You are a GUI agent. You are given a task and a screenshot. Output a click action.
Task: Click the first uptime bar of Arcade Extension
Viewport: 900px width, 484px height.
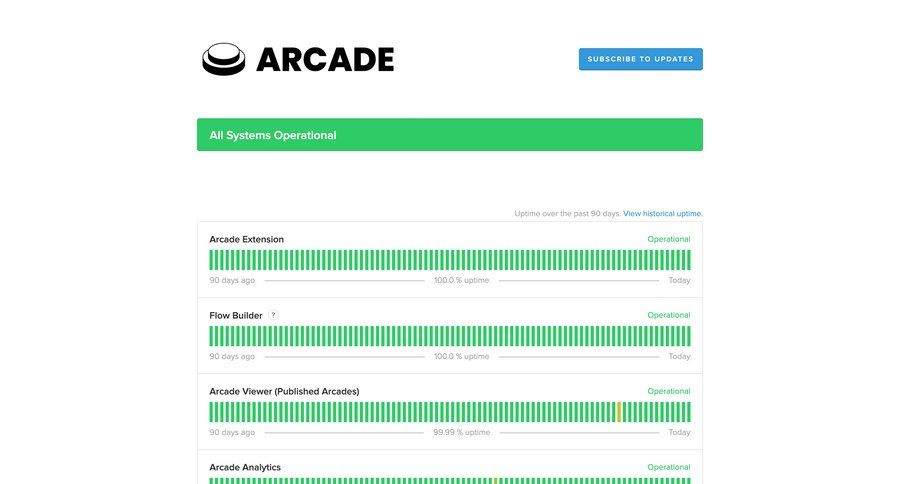click(211, 260)
